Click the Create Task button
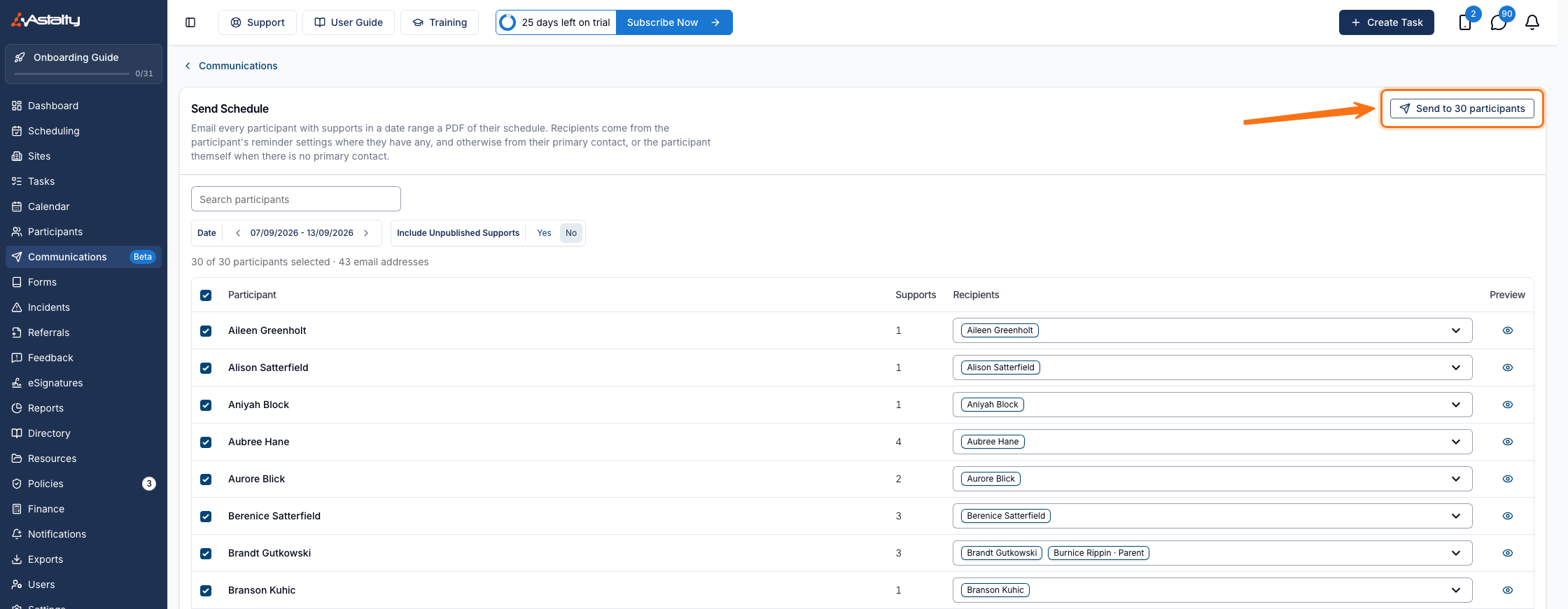This screenshot has width=1568, height=609. pos(1387,22)
